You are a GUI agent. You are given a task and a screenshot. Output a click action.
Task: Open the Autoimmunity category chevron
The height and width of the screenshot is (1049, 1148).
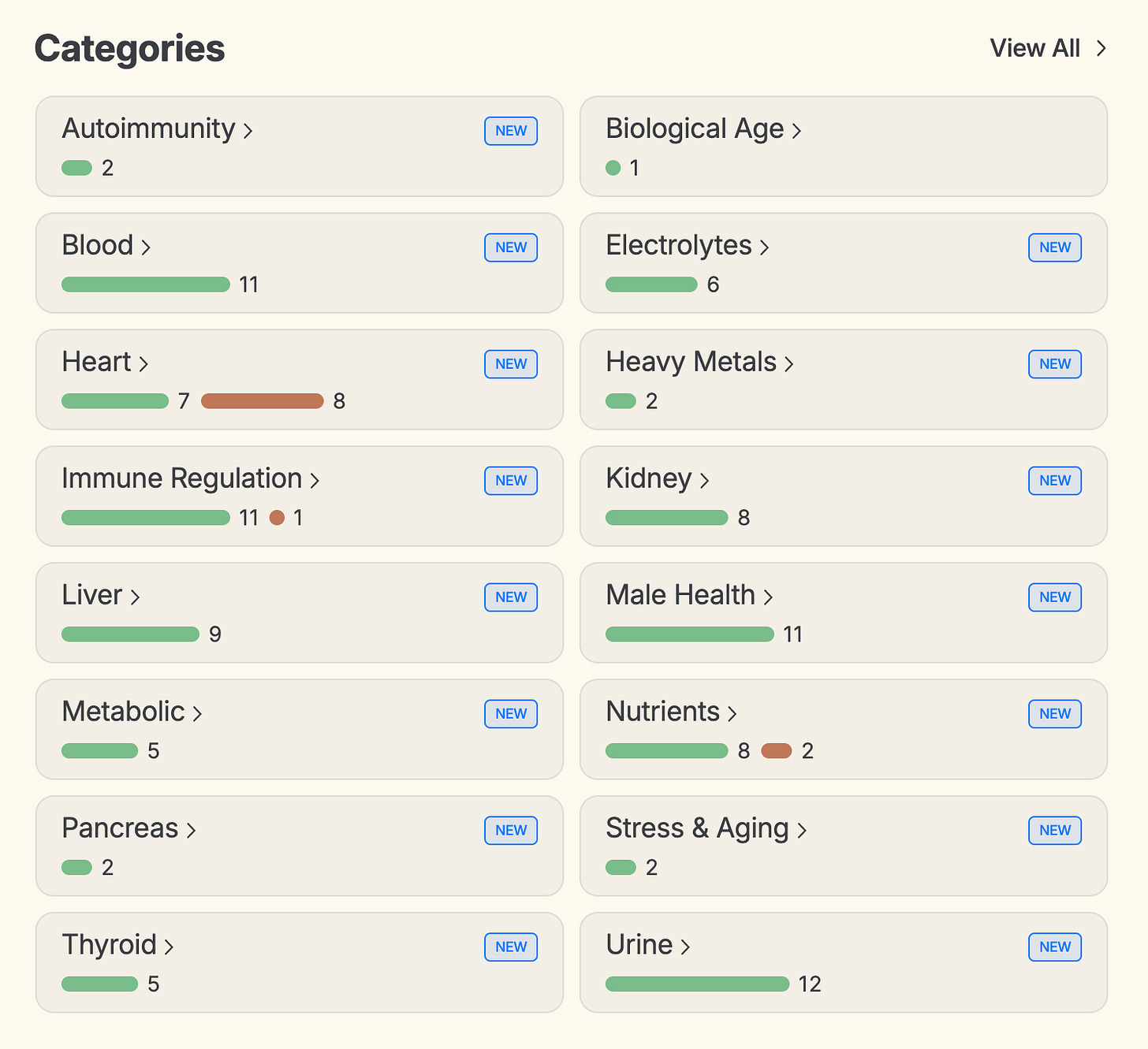(248, 131)
